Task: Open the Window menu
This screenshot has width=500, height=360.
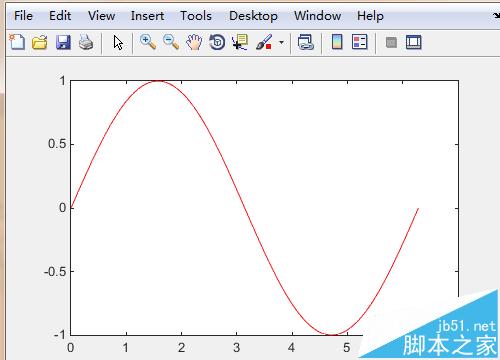Action: coord(317,16)
